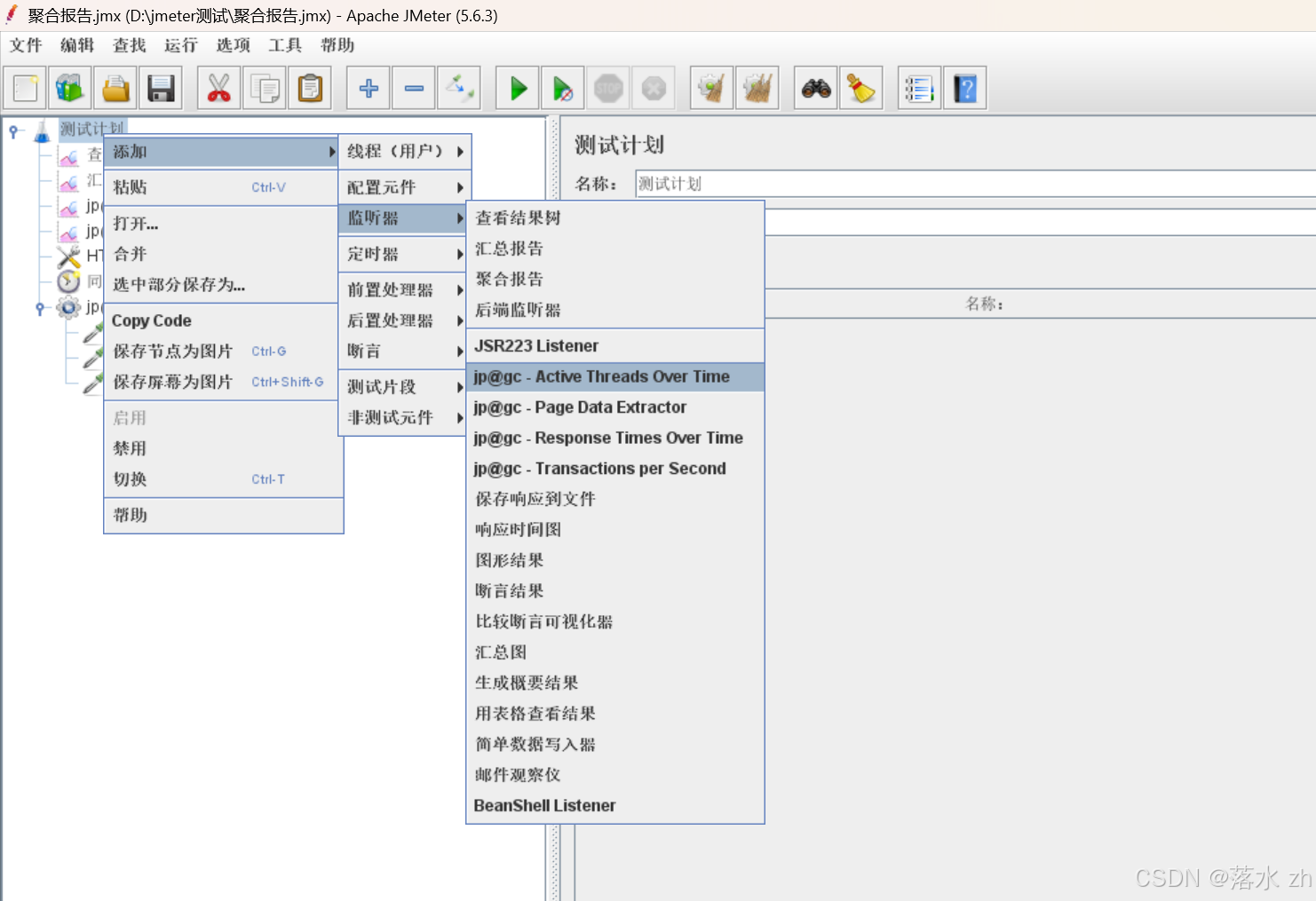This screenshot has width=1316, height=901.
Task: Click the Paste clipboard icon
Action: pos(310,88)
